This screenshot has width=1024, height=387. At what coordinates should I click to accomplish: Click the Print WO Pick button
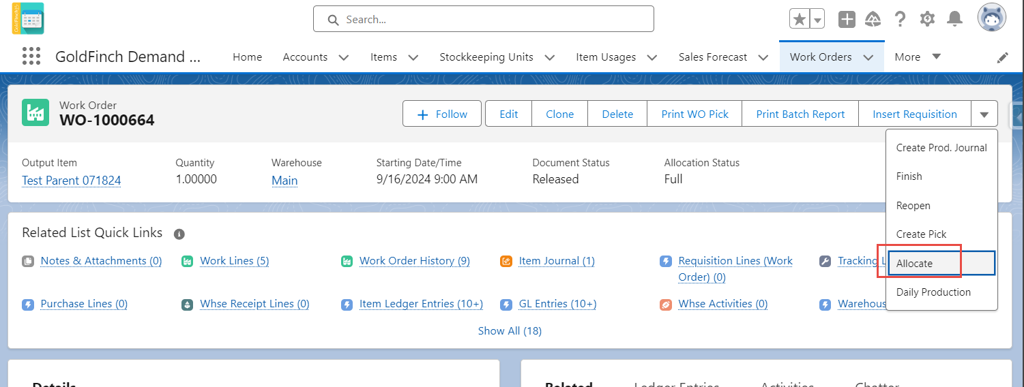(694, 114)
